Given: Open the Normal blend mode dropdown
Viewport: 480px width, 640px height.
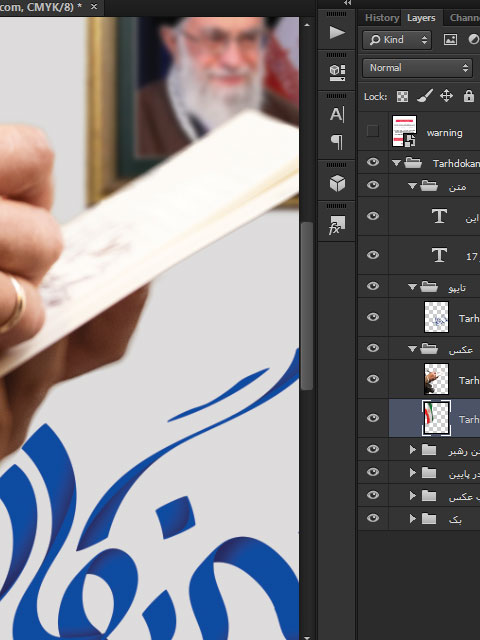Looking at the screenshot, I should pyautogui.click(x=417, y=68).
